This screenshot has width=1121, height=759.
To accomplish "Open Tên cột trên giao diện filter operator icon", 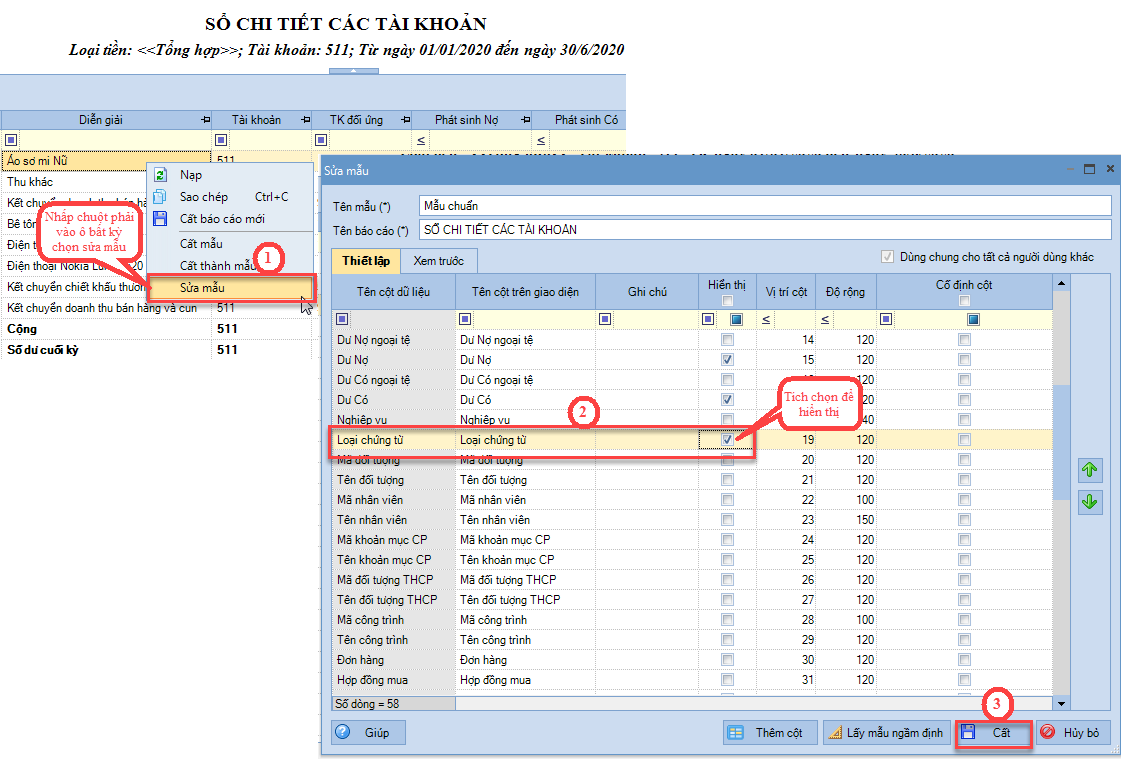I will point(465,319).
